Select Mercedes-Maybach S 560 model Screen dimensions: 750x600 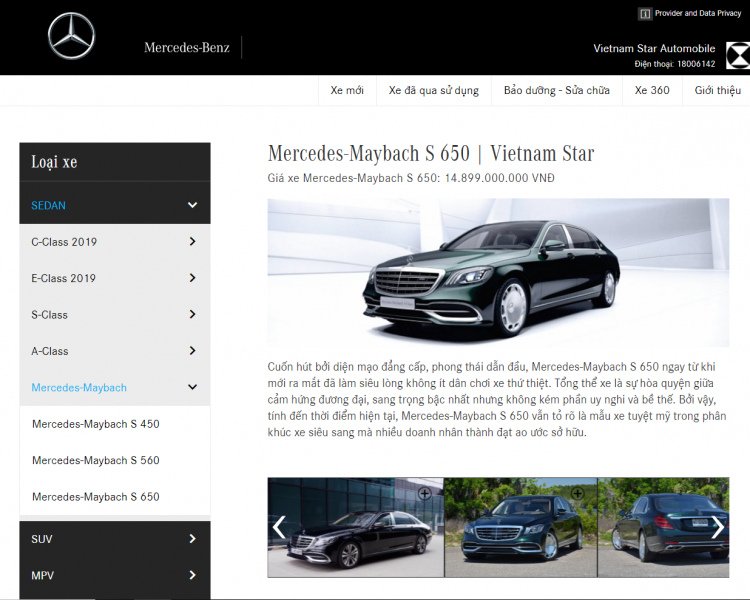pos(96,460)
